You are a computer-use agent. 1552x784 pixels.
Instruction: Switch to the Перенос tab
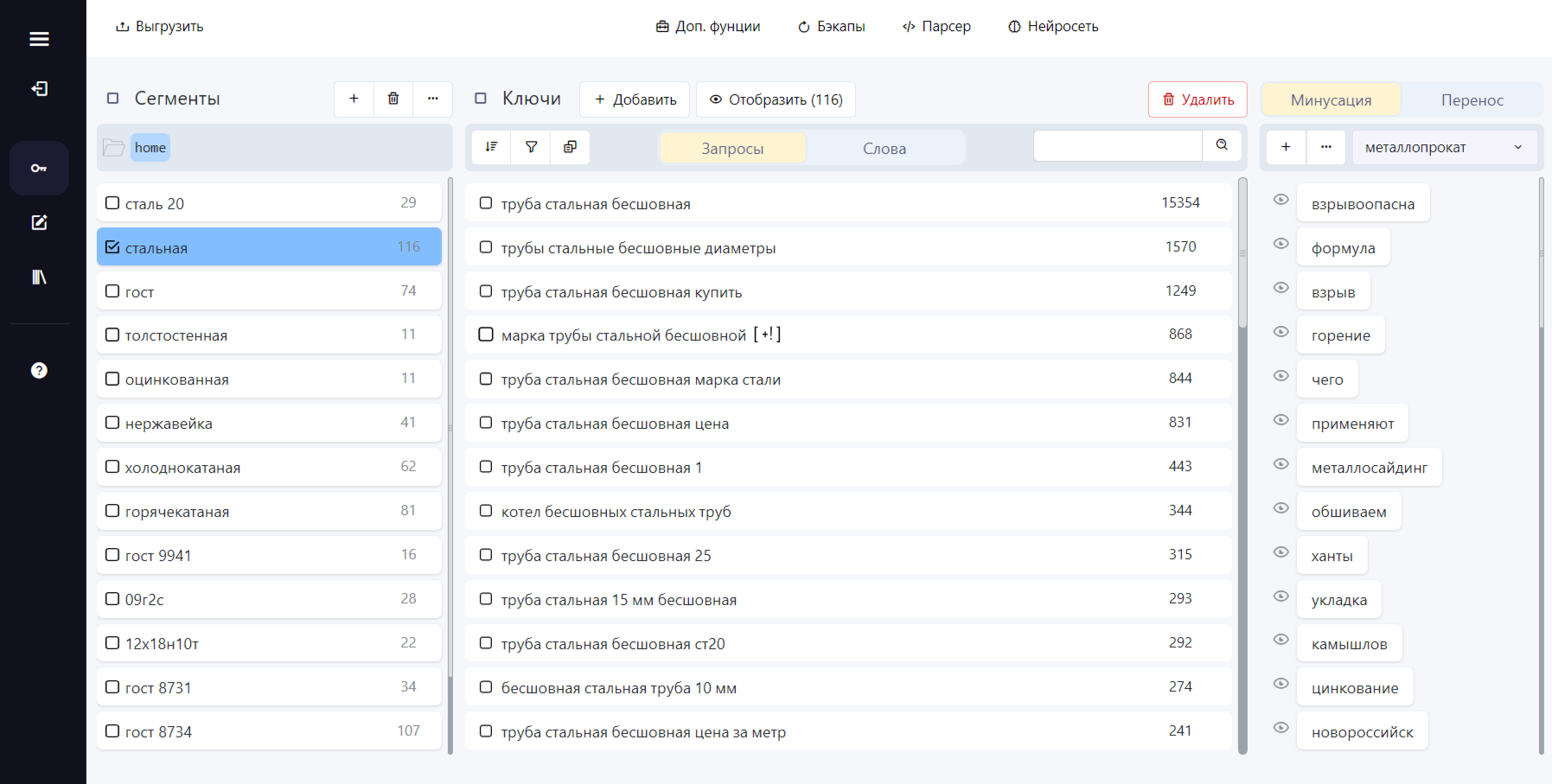pyautogui.click(x=1472, y=100)
